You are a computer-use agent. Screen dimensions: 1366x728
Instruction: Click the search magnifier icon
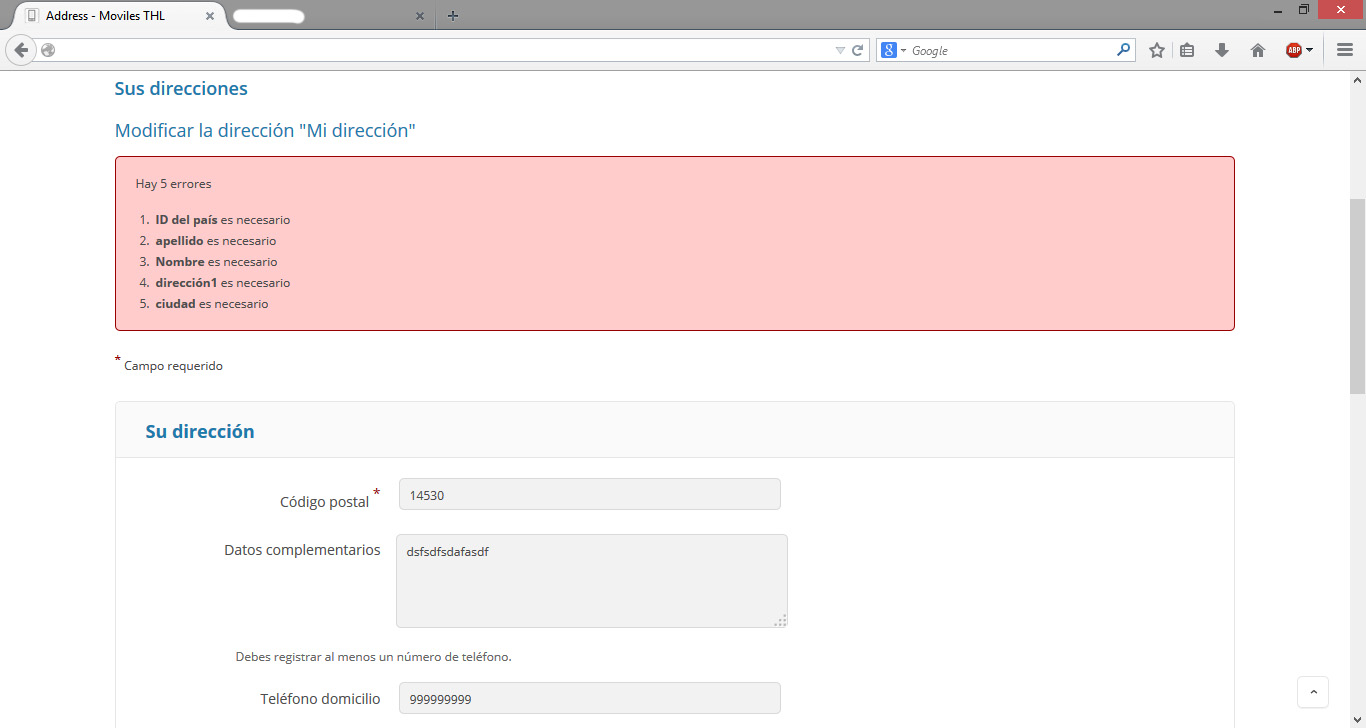click(1124, 50)
